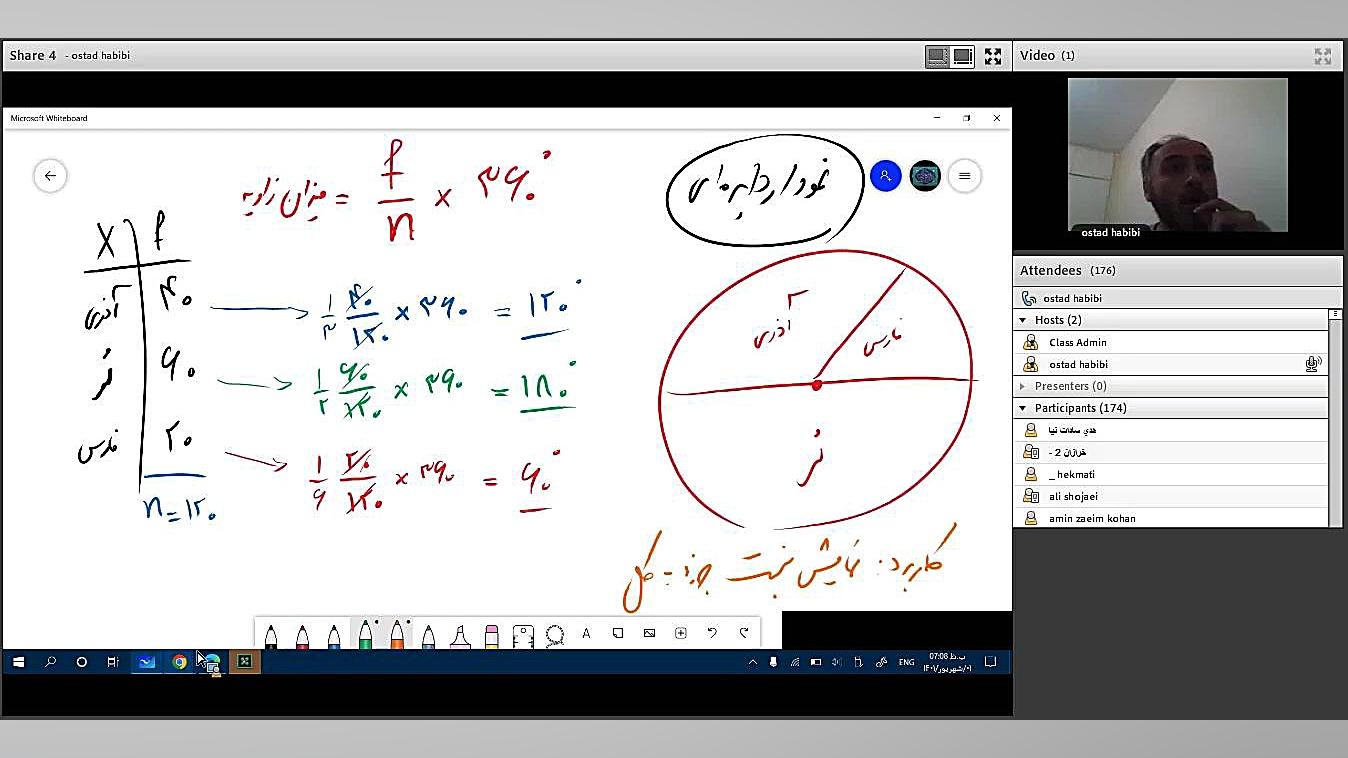Viewport: 1348px width, 758px height.
Task: Open Cortana from the taskbar
Action: click(82, 662)
